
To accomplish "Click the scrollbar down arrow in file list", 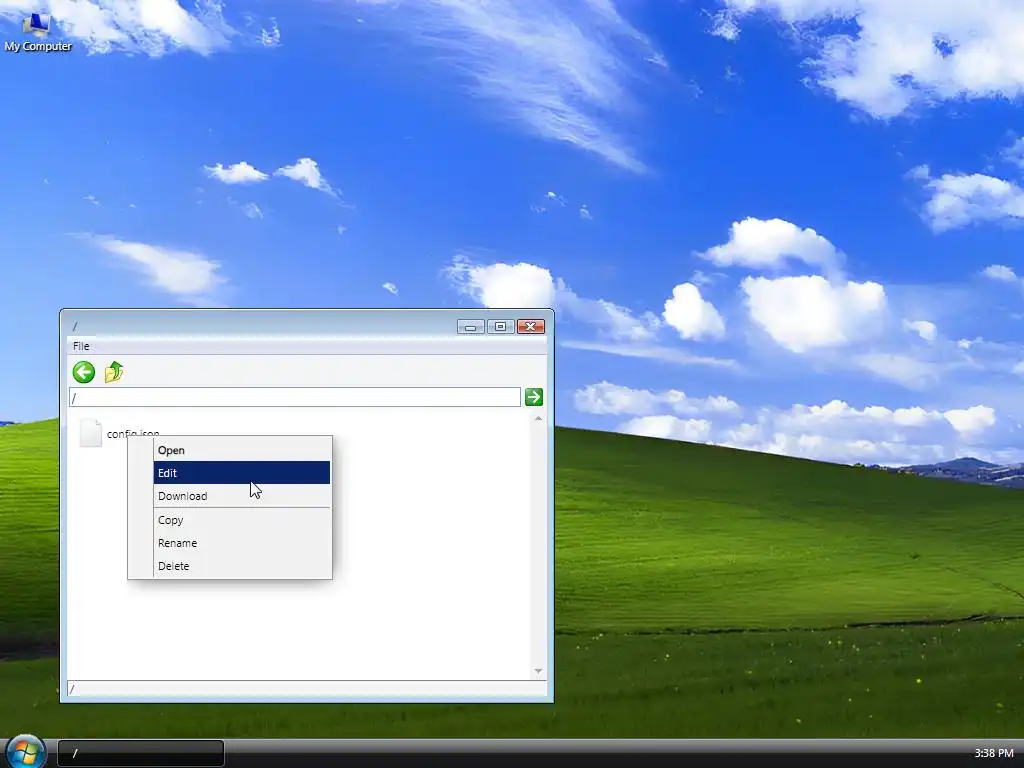I will tap(538, 671).
